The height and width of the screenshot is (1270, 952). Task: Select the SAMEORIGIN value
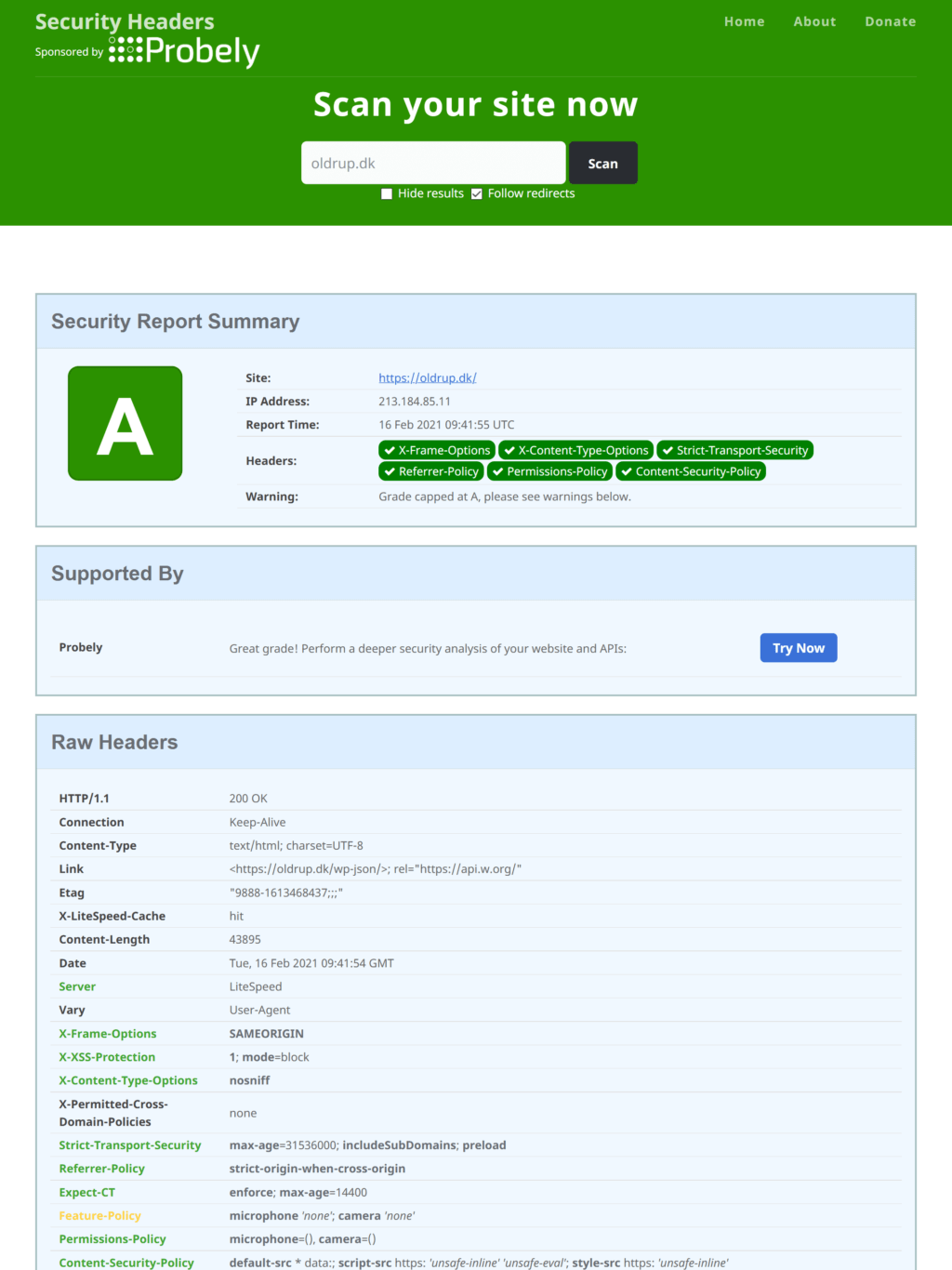(267, 1034)
